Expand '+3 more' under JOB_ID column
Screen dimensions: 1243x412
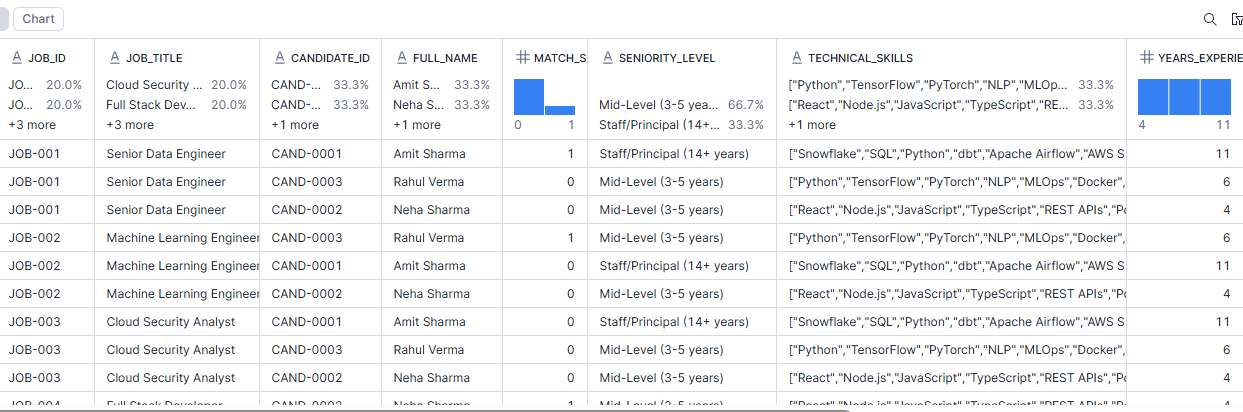coord(32,125)
